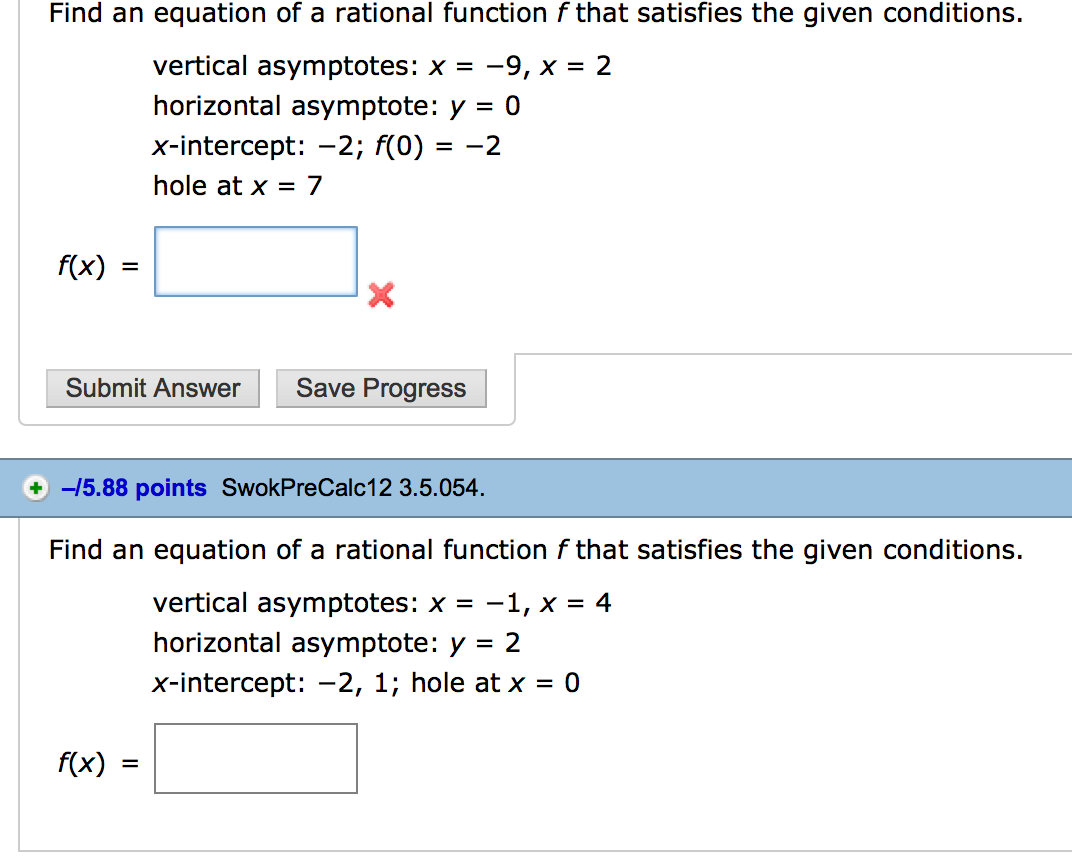Open the –/5.88 points link
Image resolution: width=1072 pixels, height=866 pixels.
click(133, 489)
